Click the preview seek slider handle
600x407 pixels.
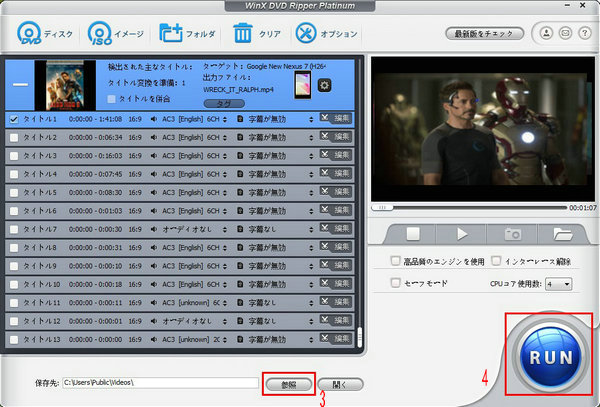pos(382,207)
